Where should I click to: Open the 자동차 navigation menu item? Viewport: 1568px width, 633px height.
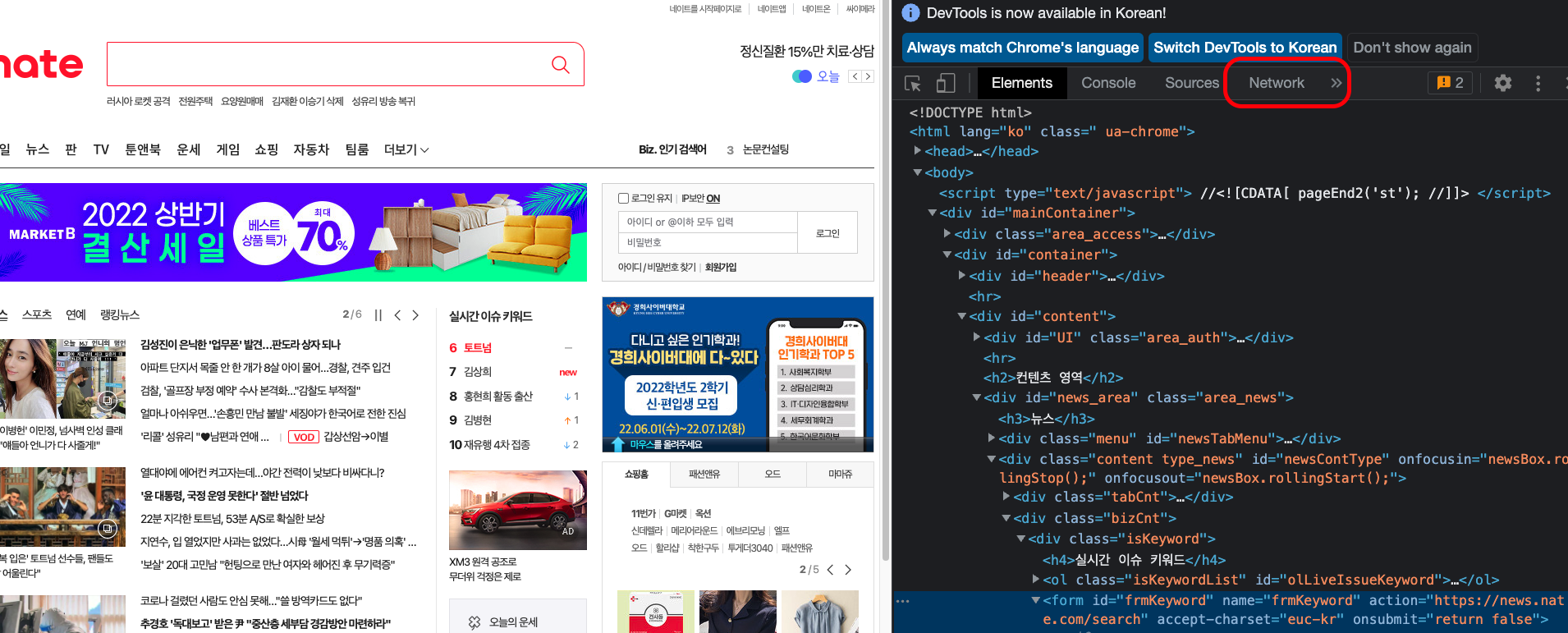[x=311, y=149]
